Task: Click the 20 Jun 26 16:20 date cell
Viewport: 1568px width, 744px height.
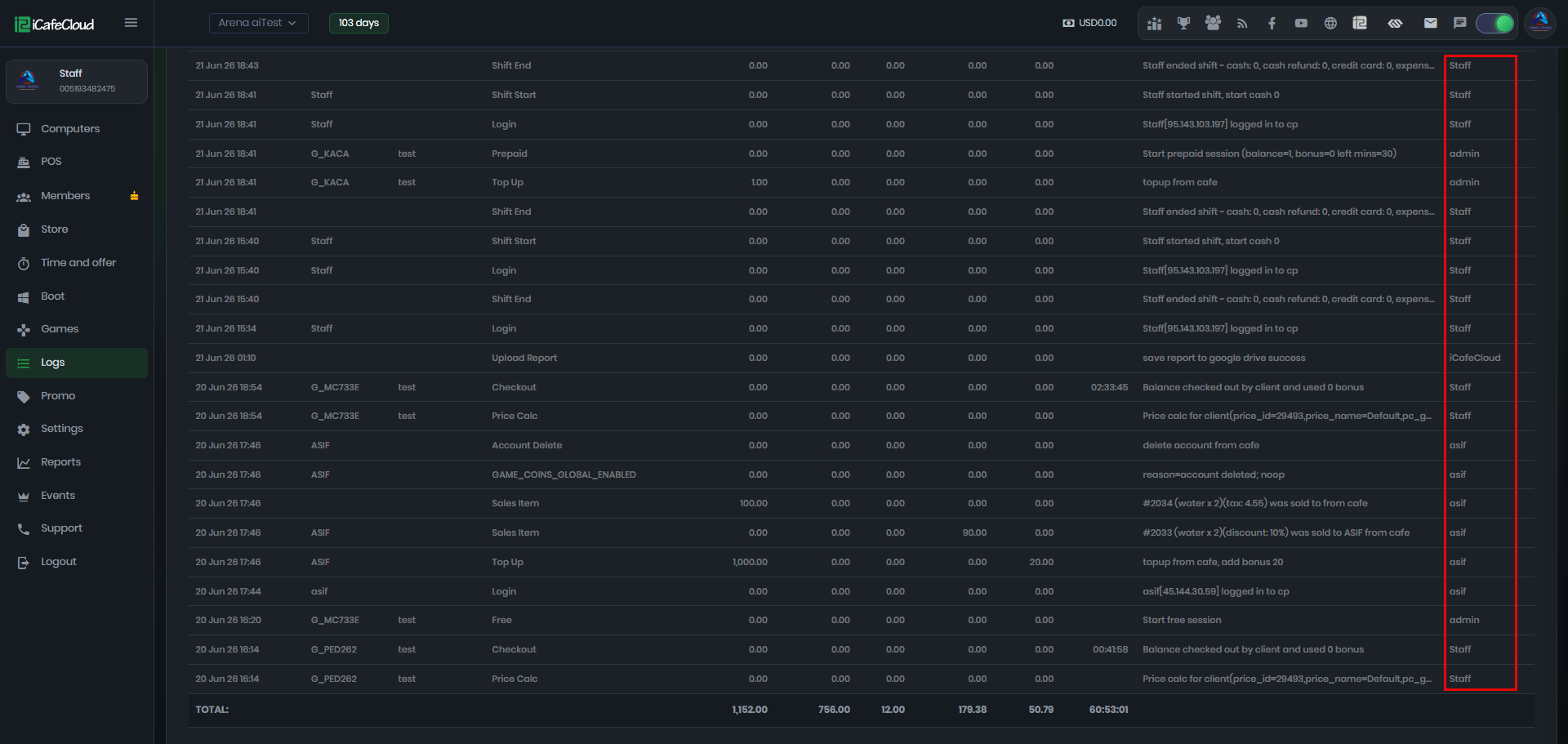Action: click(x=228, y=620)
